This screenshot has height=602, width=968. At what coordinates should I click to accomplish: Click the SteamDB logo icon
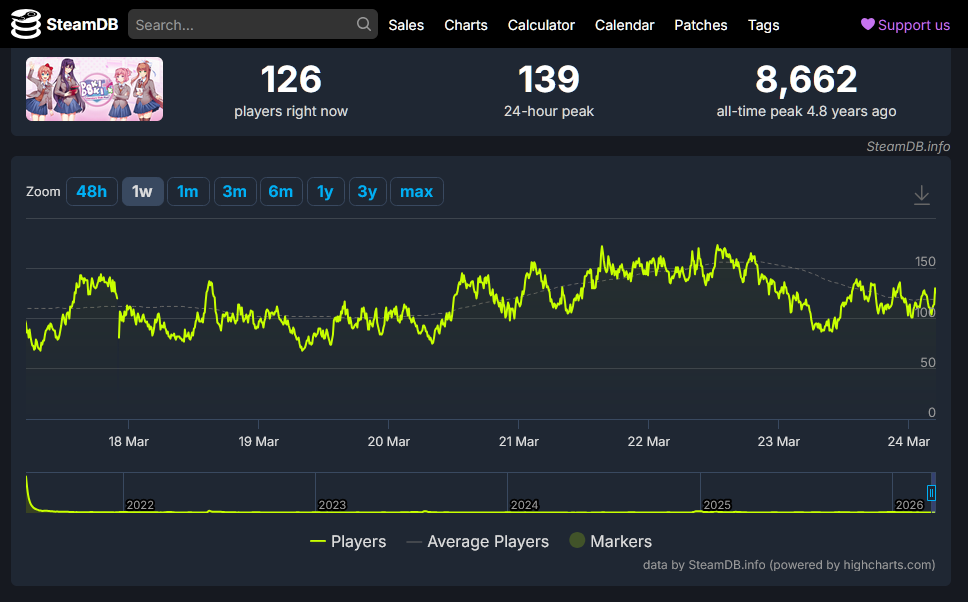(x=26, y=24)
